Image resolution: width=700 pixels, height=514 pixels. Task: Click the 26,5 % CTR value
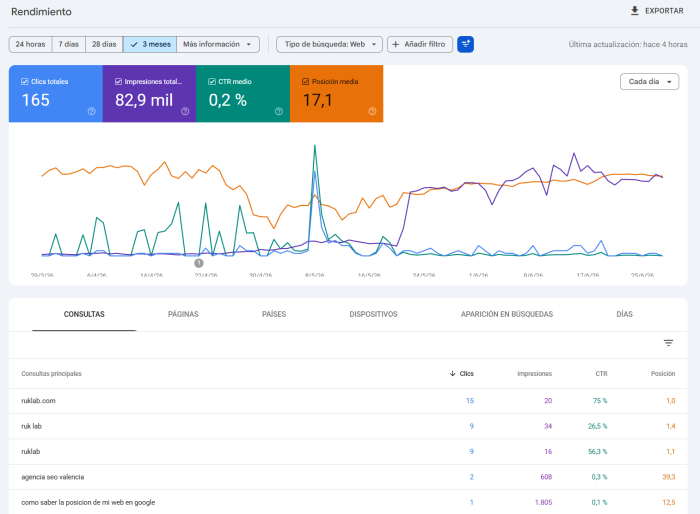597,426
